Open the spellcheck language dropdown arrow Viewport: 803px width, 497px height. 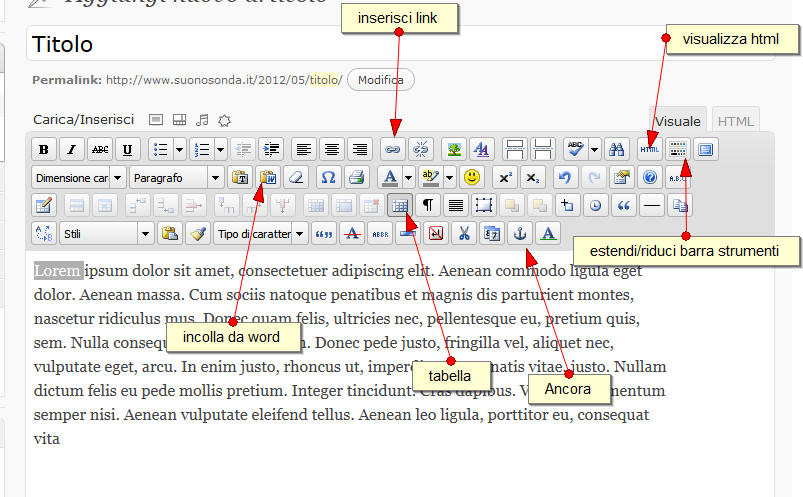(x=595, y=150)
